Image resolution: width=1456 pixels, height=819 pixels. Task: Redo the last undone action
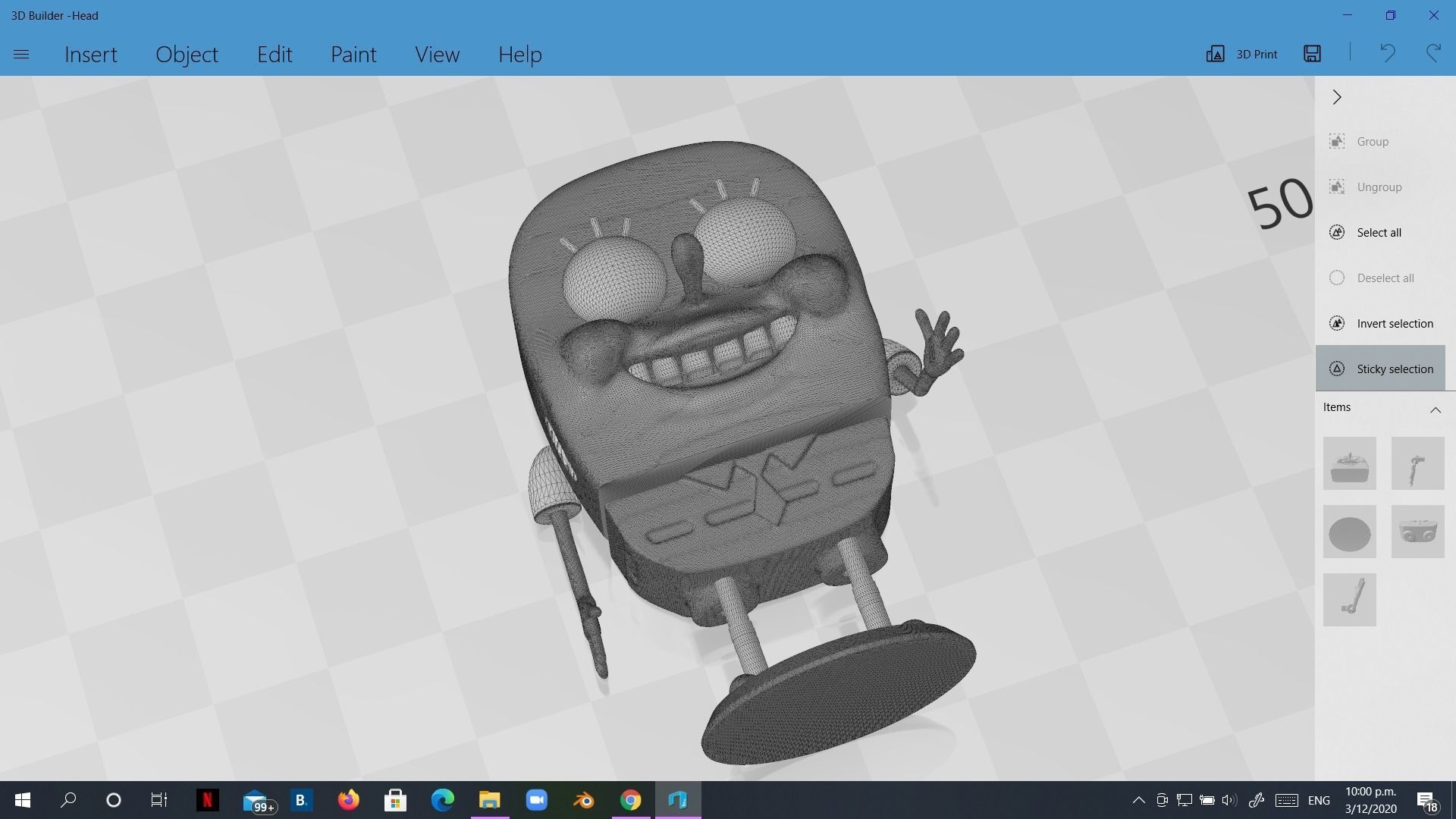1433,53
